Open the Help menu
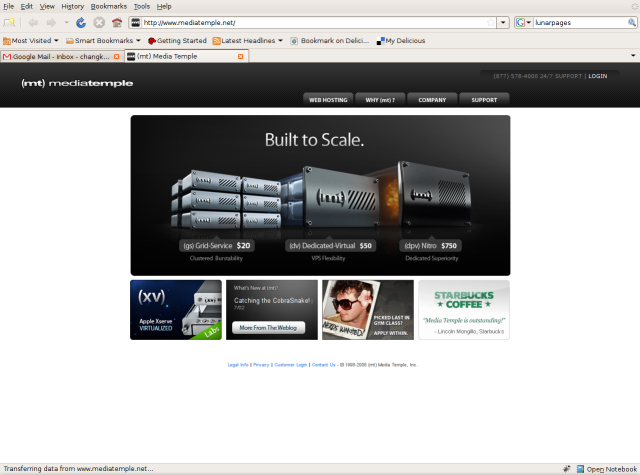 (164, 6)
